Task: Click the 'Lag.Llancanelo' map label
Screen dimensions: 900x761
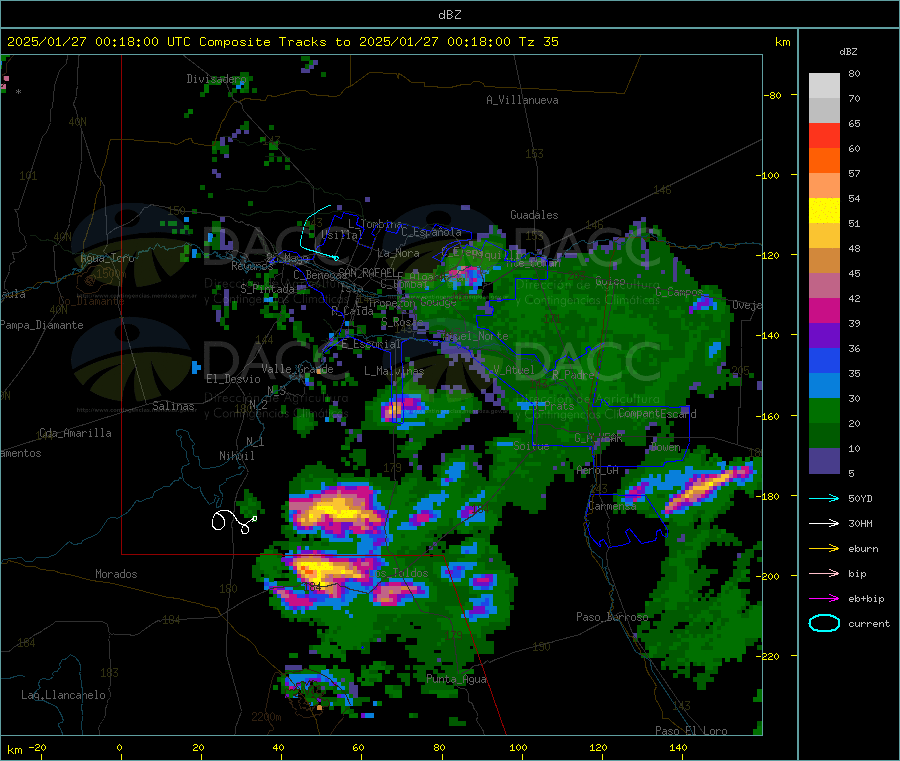Action: click(63, 695)
